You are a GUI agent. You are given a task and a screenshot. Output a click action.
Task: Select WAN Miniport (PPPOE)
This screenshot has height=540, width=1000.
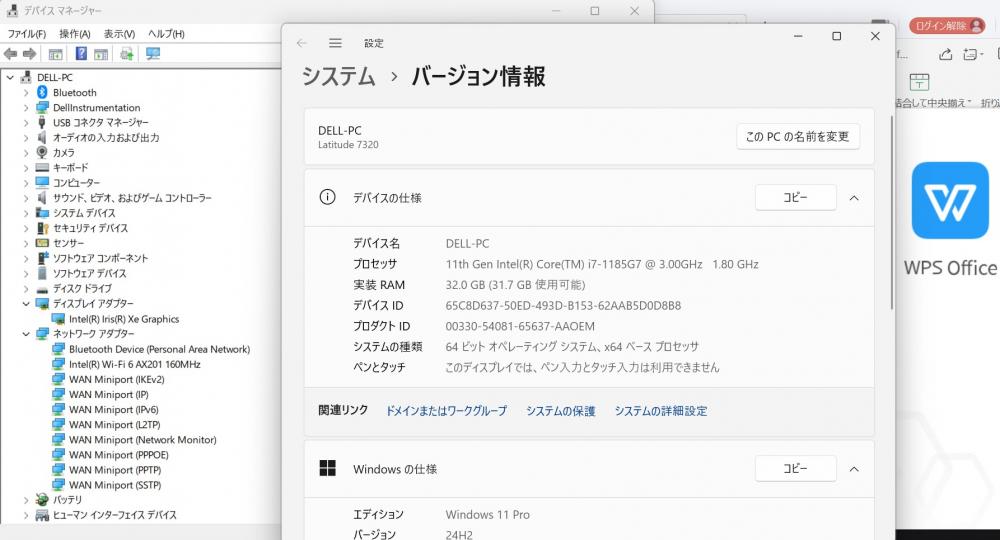pos(119,455)
